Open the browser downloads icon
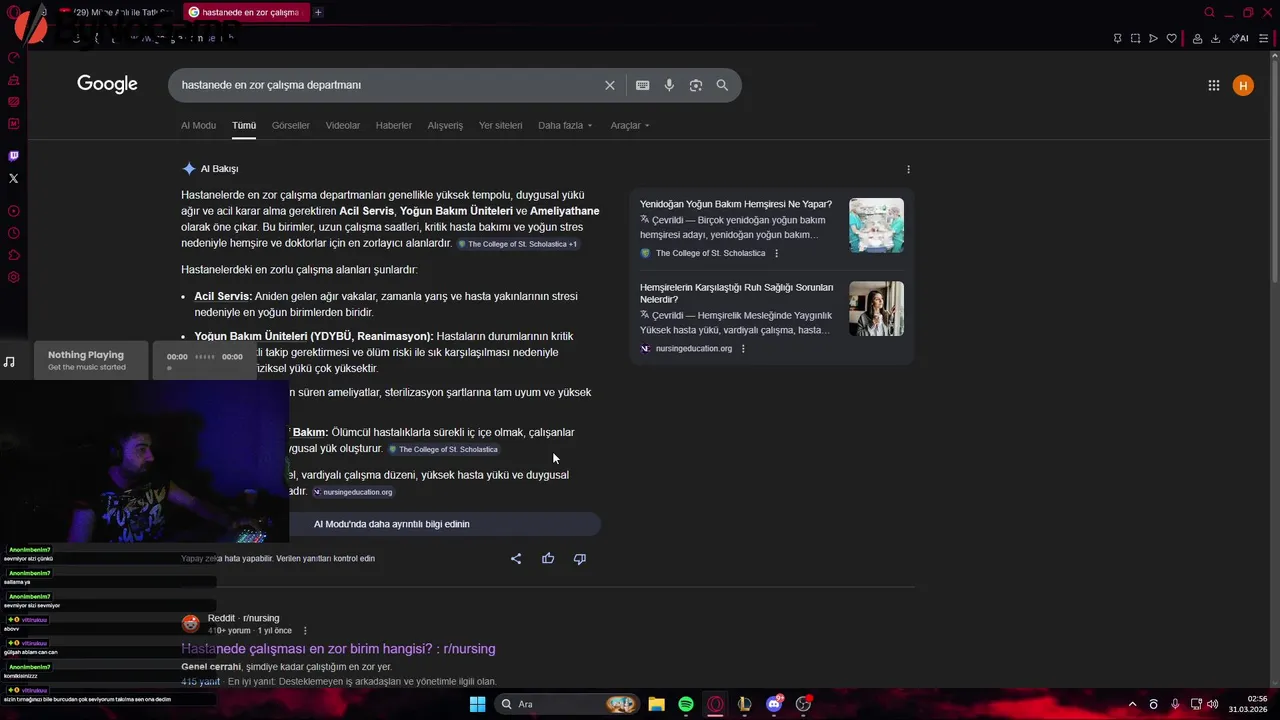The width and height of the screenshot is (1280, 720). [1215, 38]
